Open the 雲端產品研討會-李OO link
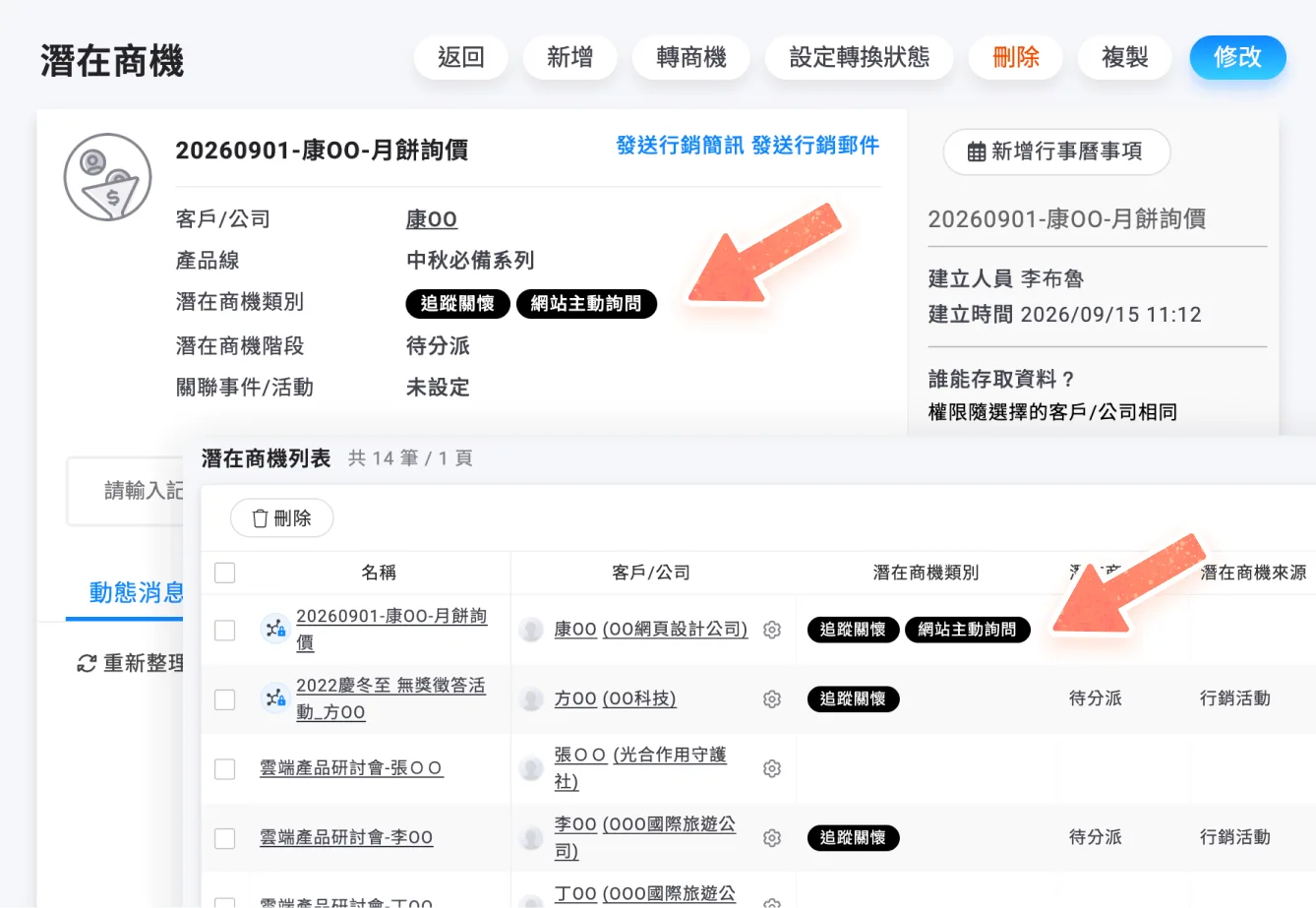 pos(346,838)
